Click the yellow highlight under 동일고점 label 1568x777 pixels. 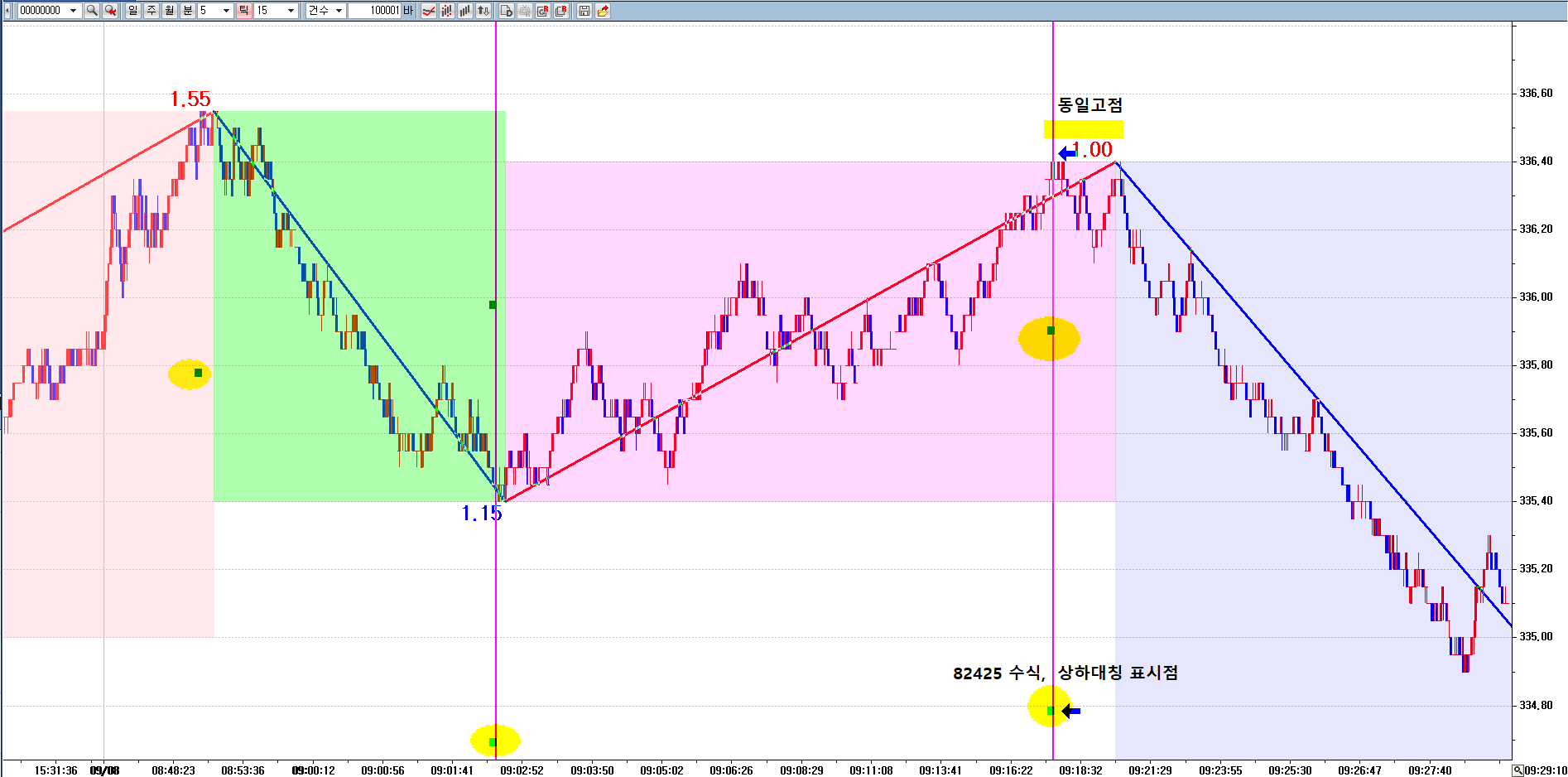1083,129
